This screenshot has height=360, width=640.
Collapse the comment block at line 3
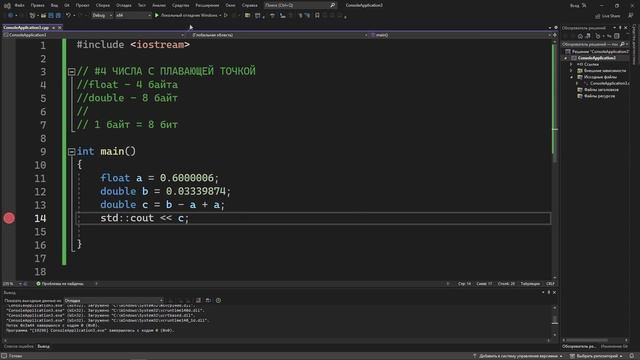71,72
